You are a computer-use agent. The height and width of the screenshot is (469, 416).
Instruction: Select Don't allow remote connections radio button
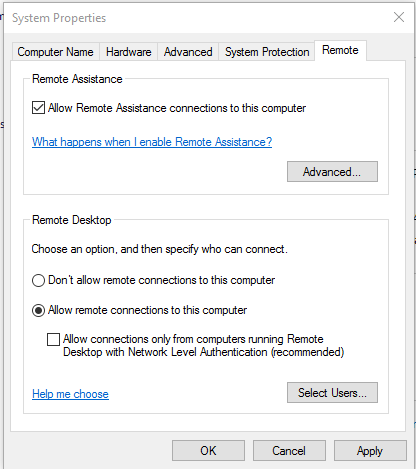click(38, 280)
